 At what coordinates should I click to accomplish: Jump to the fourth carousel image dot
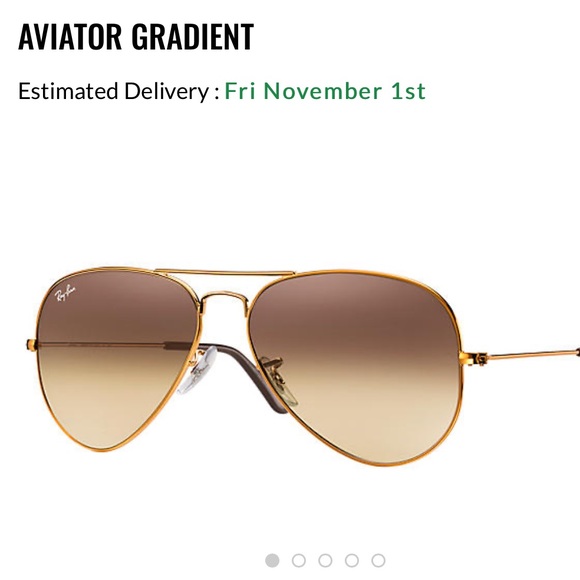[x=352, y=560]
